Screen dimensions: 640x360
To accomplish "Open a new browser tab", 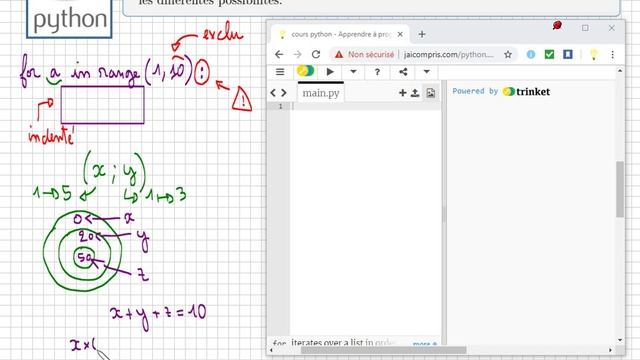I will [422, 34].
